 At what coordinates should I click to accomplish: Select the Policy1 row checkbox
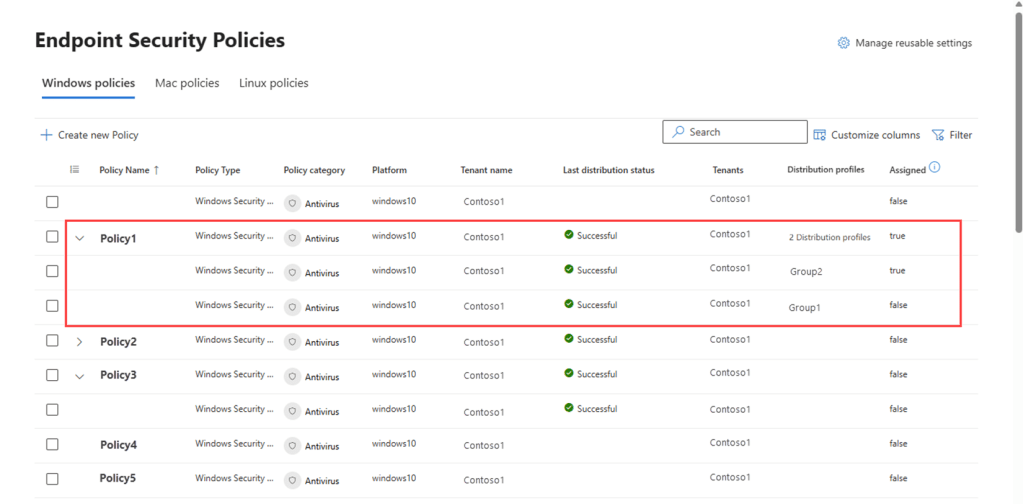52,237
